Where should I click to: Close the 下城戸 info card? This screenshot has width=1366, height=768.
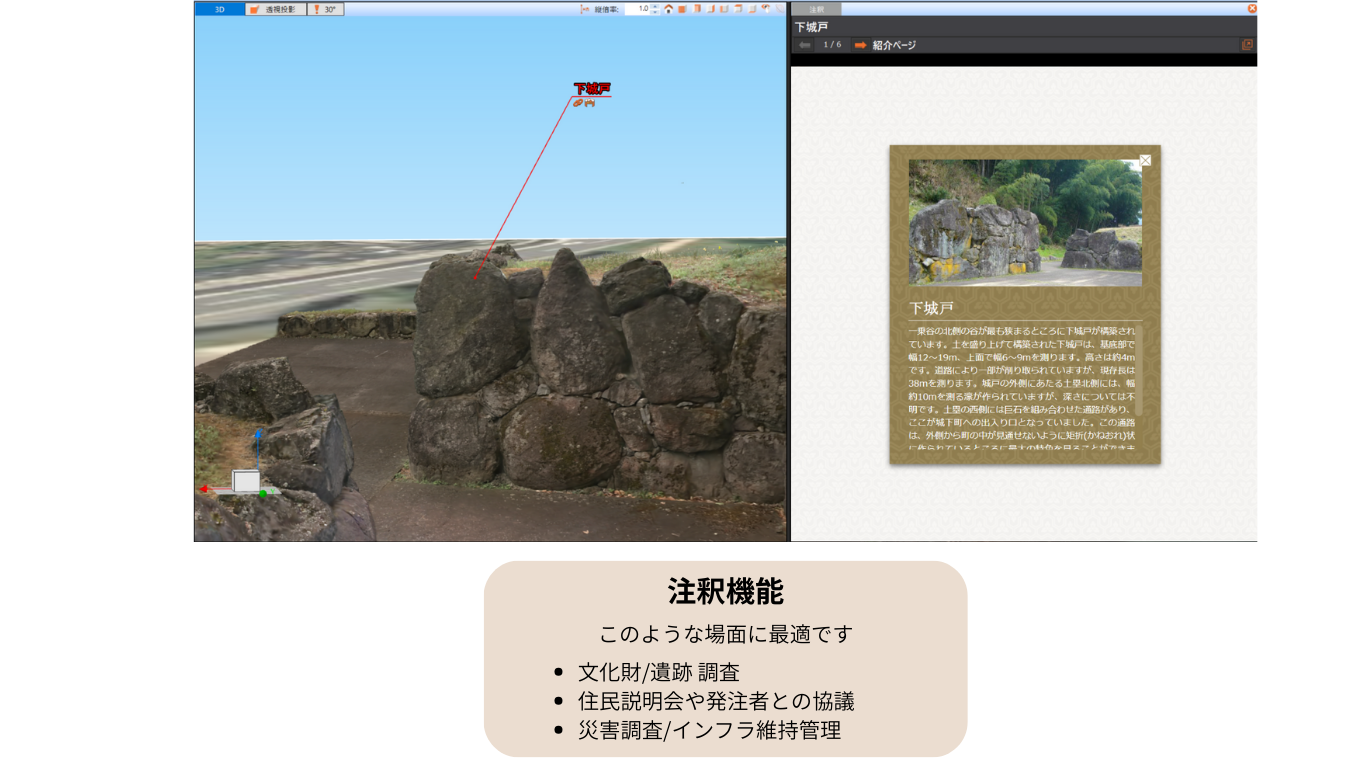1145,160
